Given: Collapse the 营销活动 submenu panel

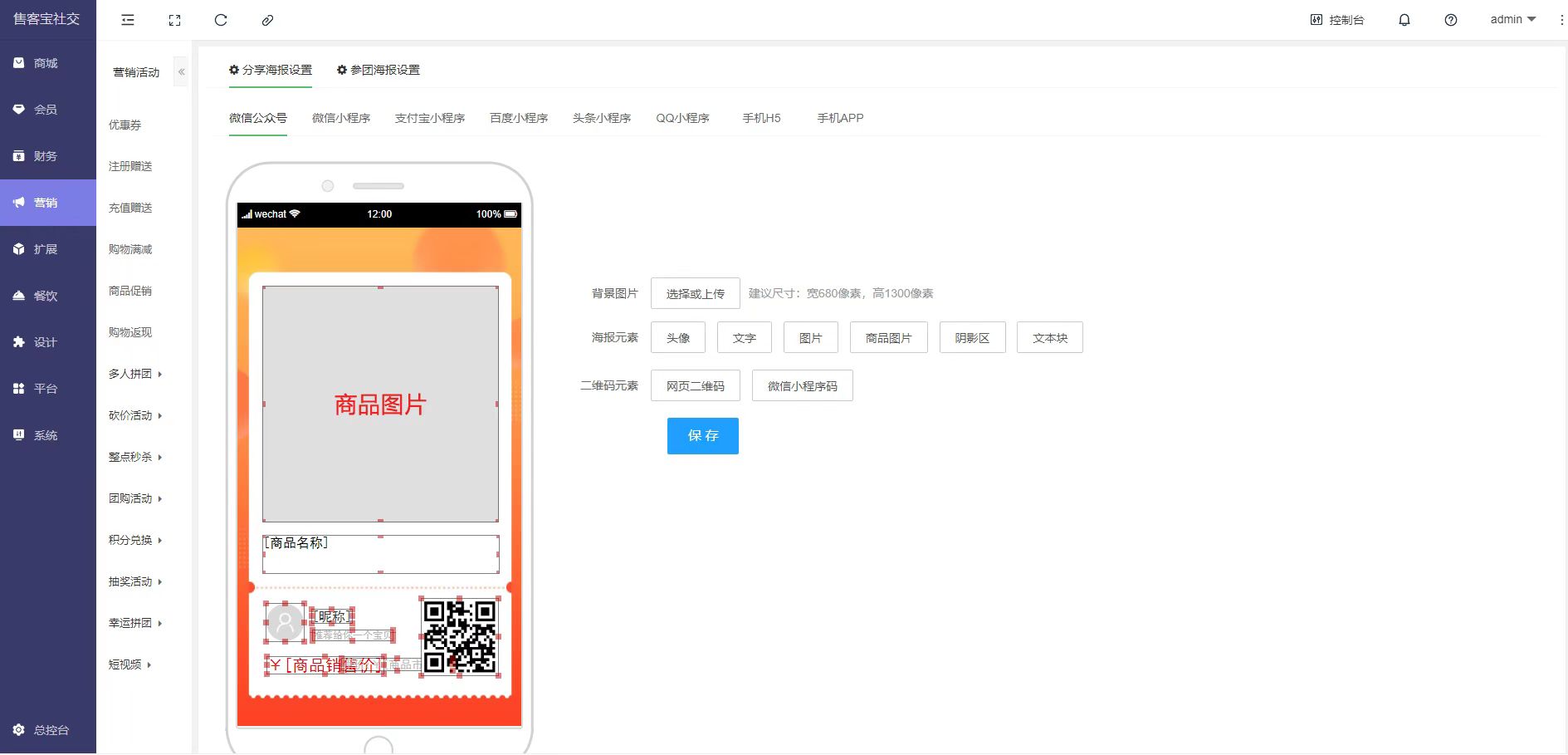Looking at the screenshot, I should [181, 72].
